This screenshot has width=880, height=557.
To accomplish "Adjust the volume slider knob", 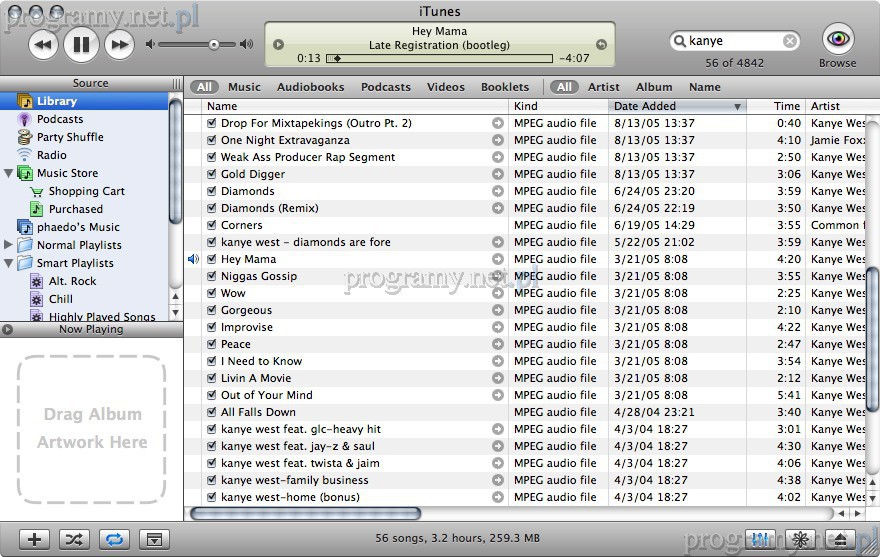I will point(214,44).
